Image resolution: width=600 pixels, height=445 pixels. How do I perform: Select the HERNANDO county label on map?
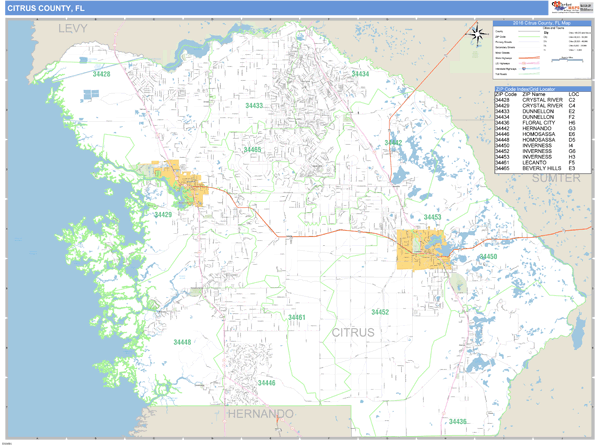pyautogui.click(x=261, y=414)
